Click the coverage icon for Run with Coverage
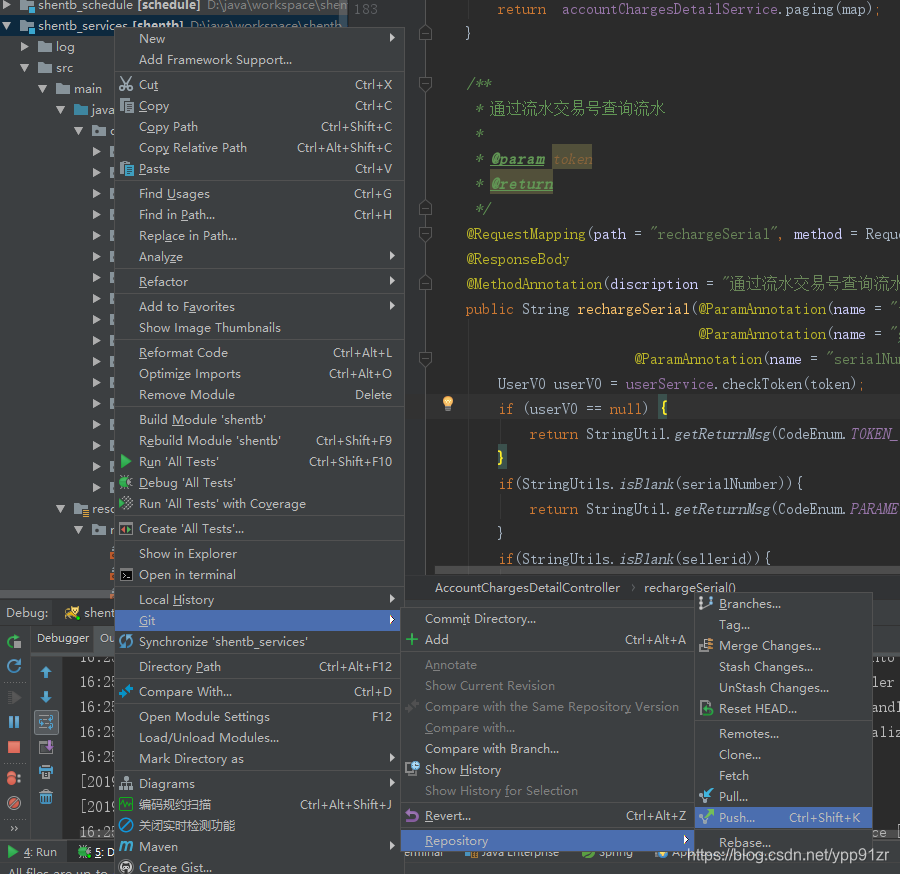The height and width of the screenshot is (874, 900). point(126,503)
